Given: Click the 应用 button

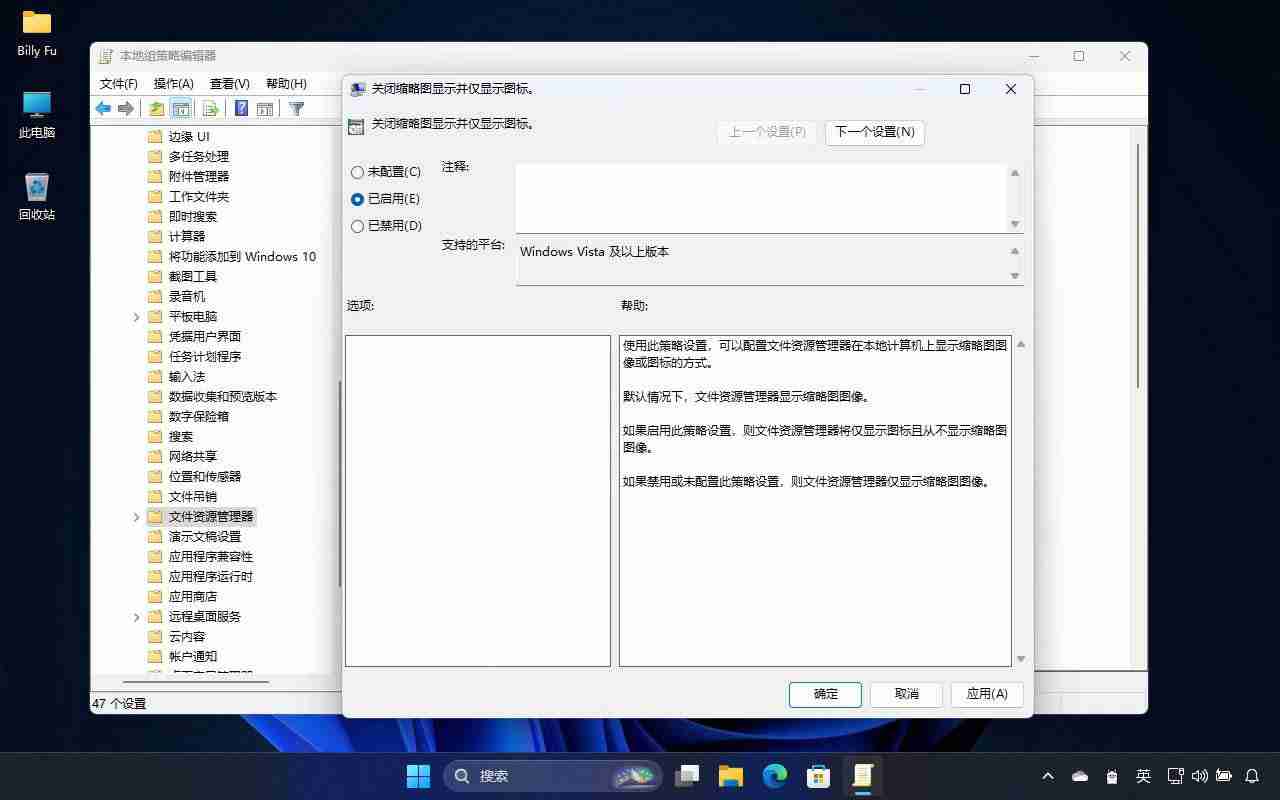Looking at the screenshot, I should point(986,694).
